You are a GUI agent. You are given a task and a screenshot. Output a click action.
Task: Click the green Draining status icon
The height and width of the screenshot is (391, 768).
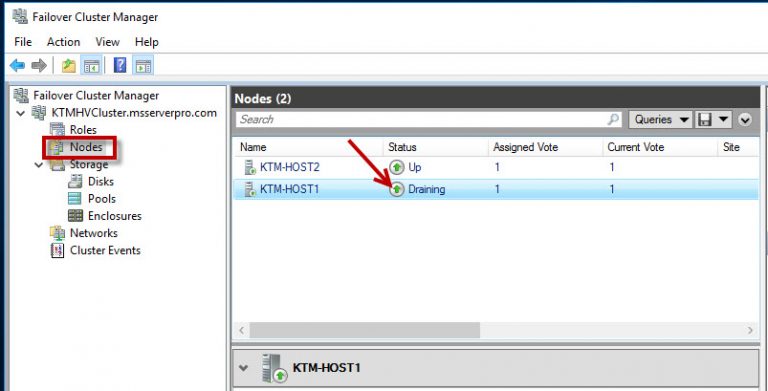[x=397, y=189]
